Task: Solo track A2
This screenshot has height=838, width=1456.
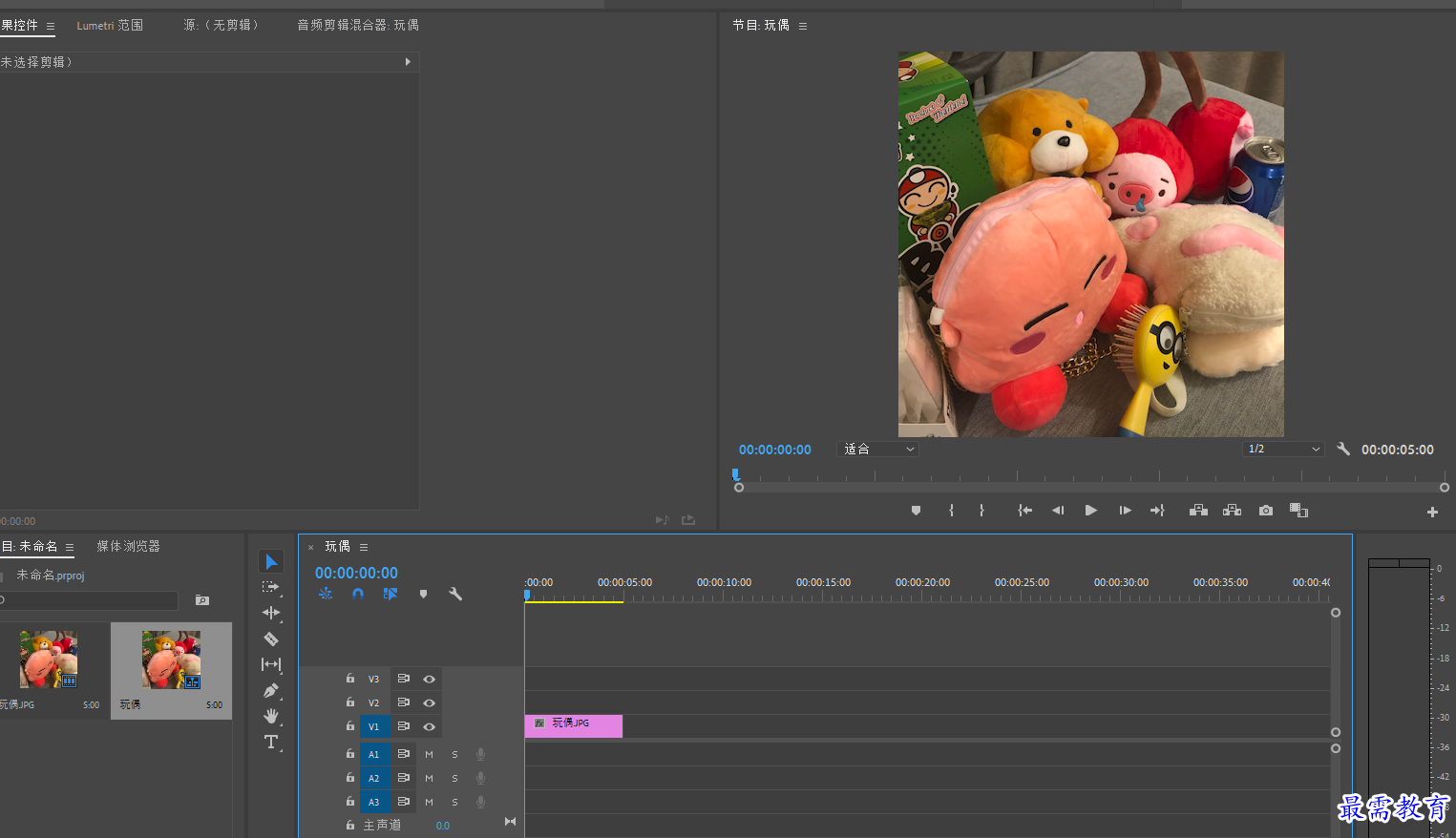Action: point(454,779)
